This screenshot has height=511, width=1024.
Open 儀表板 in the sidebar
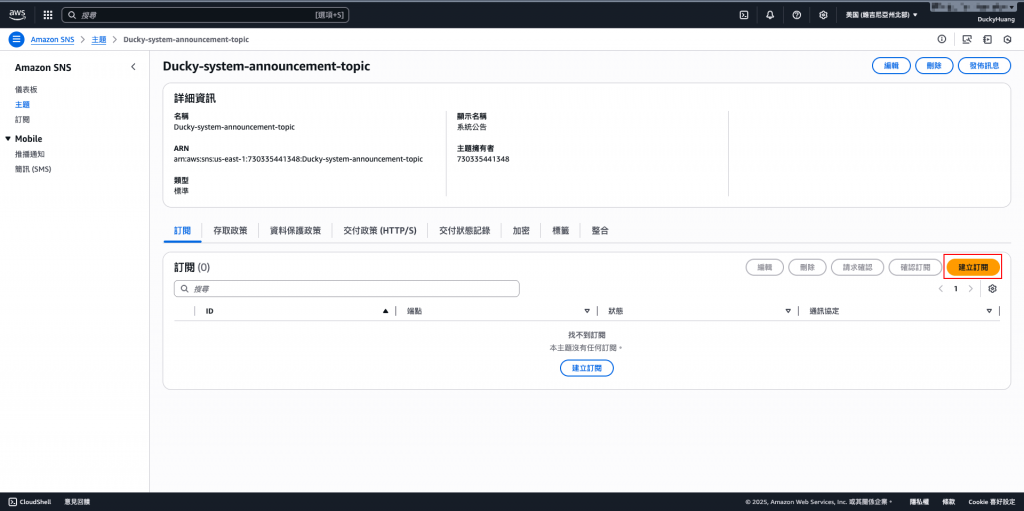(26, 89)
